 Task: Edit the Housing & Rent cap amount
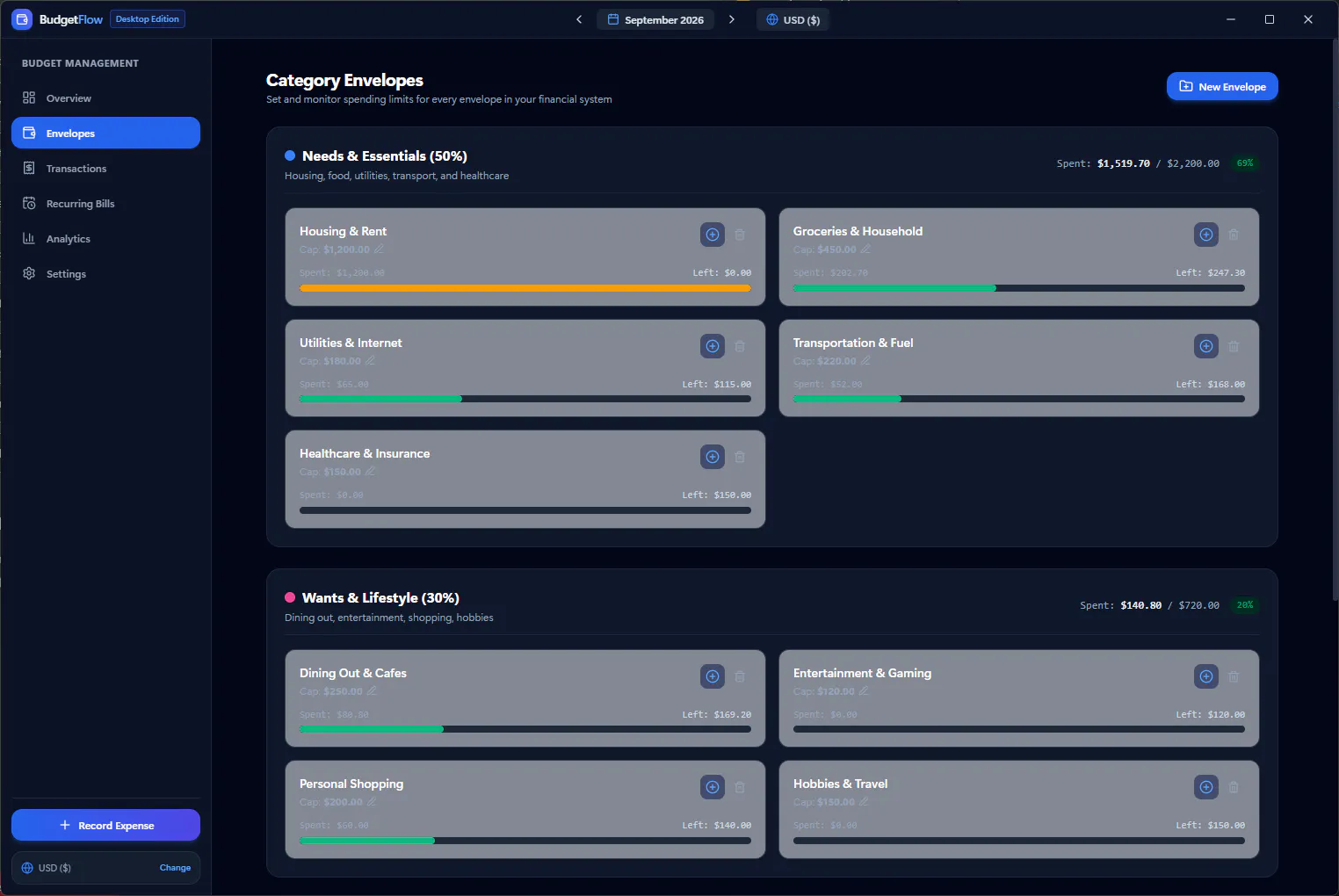click(379, 249)
